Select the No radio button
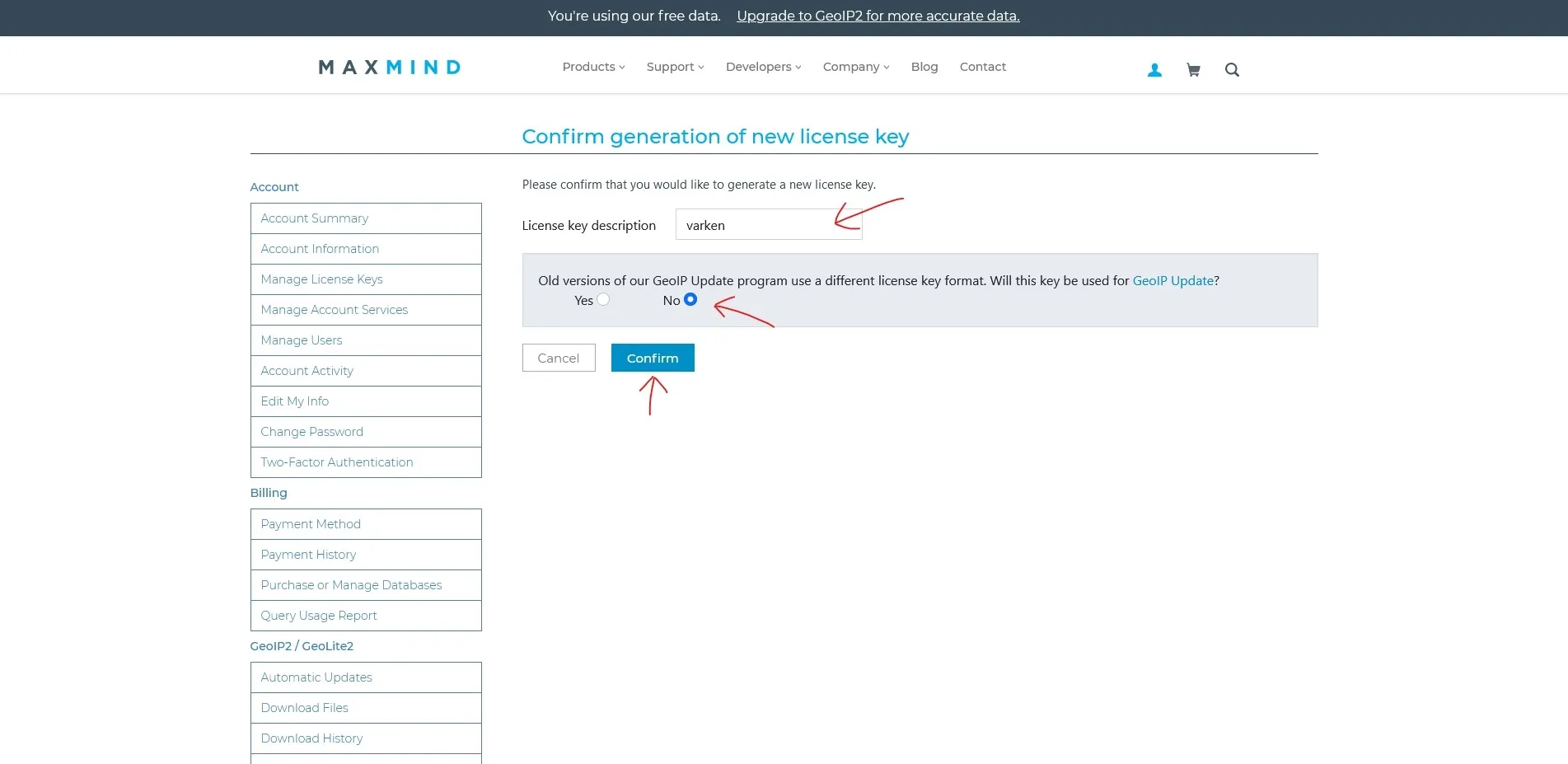This screenshot has height=764, width=1568. coord(690,300)
